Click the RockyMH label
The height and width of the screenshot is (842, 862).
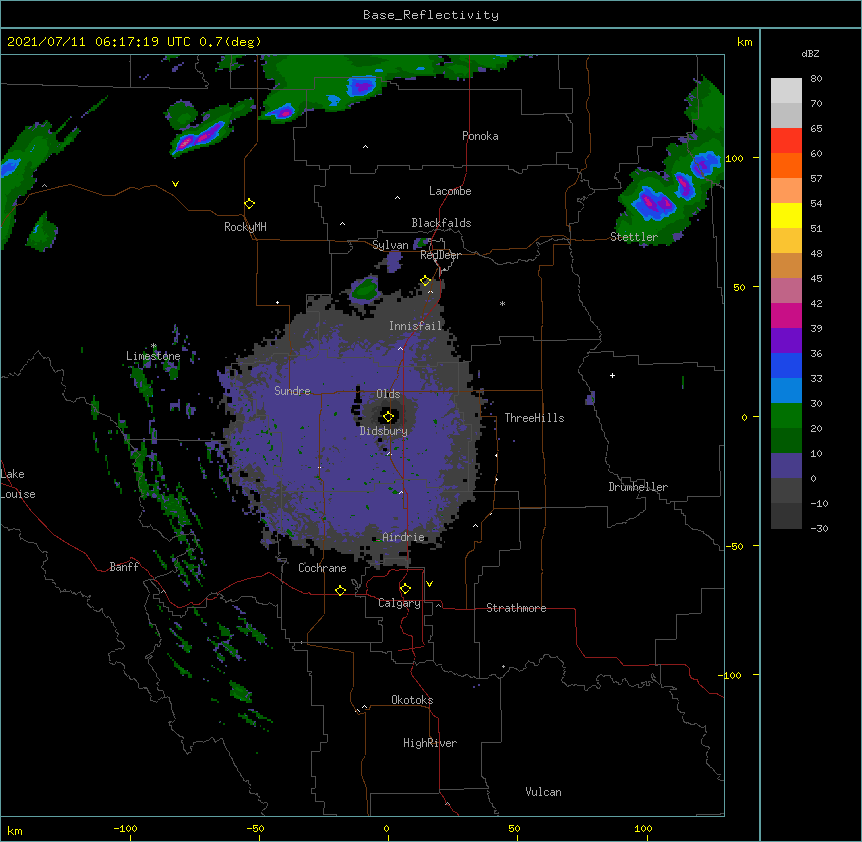pyautogui.click(x=245, y=226)
